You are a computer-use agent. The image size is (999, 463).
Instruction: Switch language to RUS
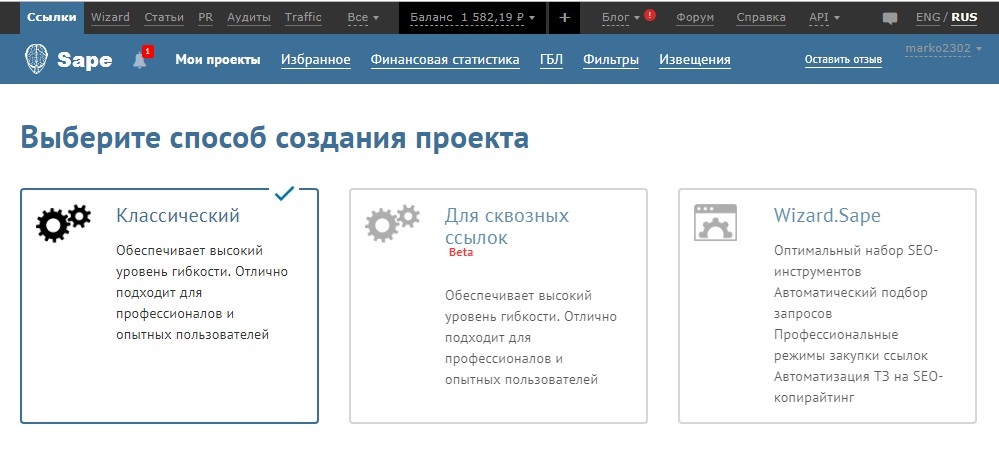(964, 17)
